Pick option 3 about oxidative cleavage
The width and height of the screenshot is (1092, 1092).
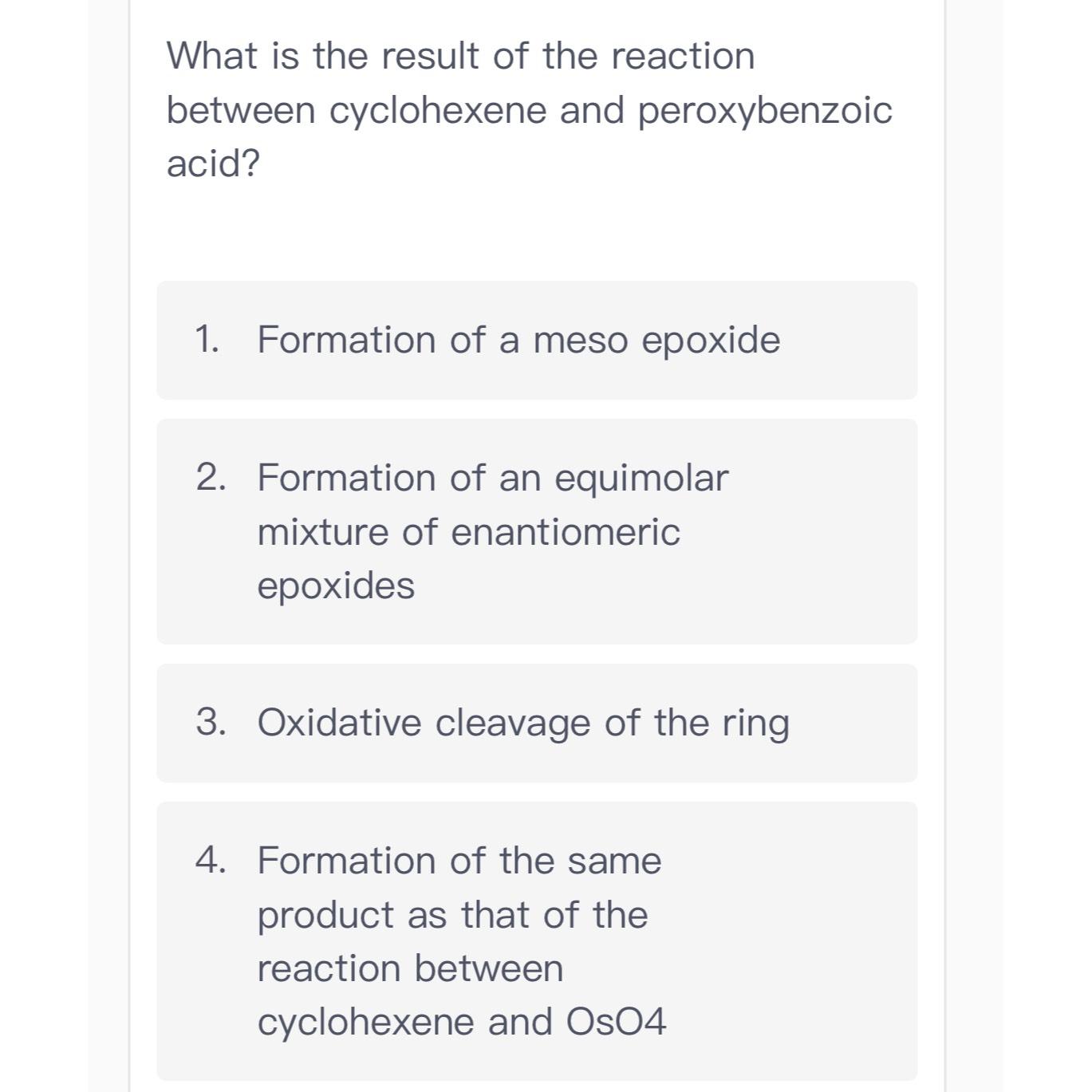[536, 722]
